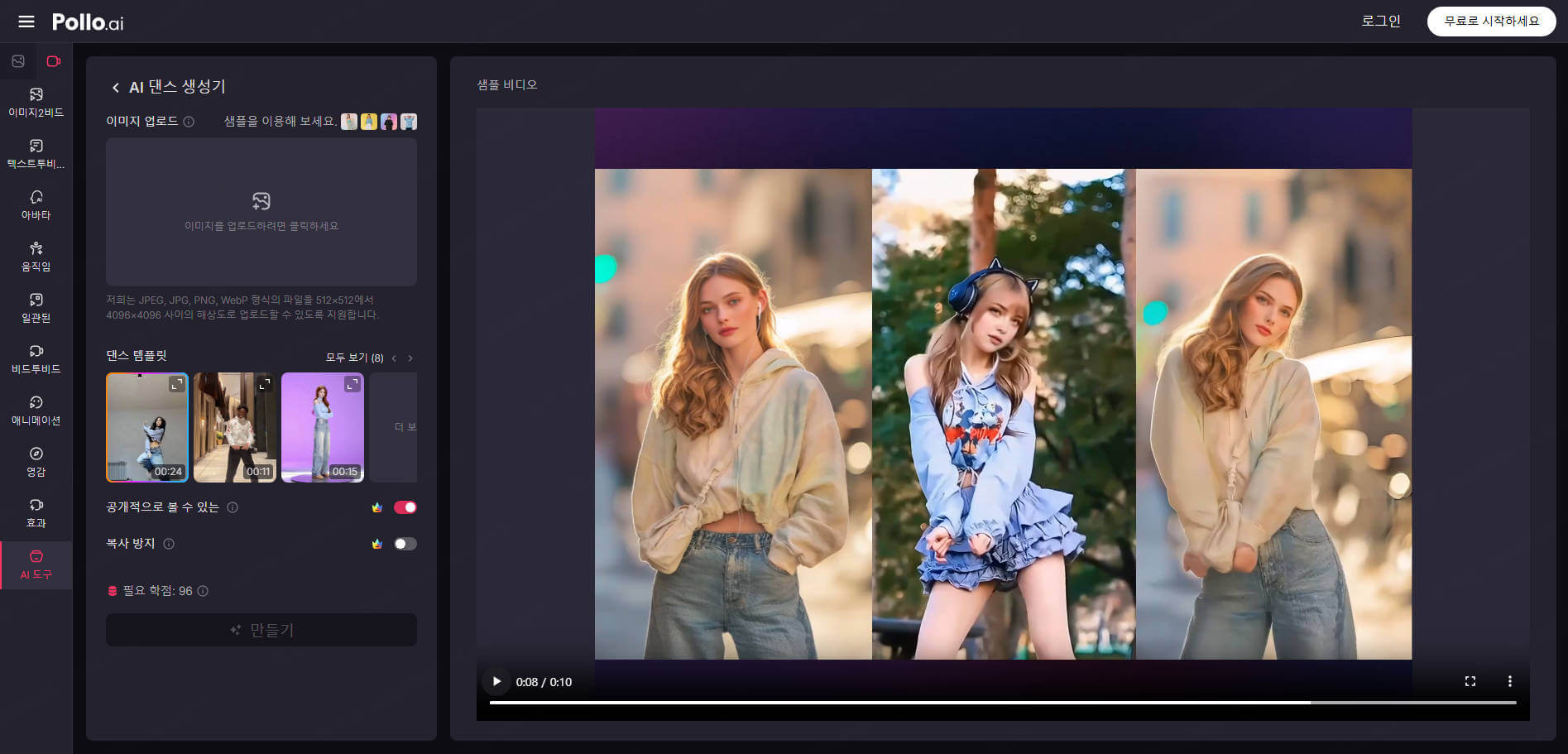Open the 일관된 tool
The height and width of the screenshot is (754, 1568).
point(36,308)
